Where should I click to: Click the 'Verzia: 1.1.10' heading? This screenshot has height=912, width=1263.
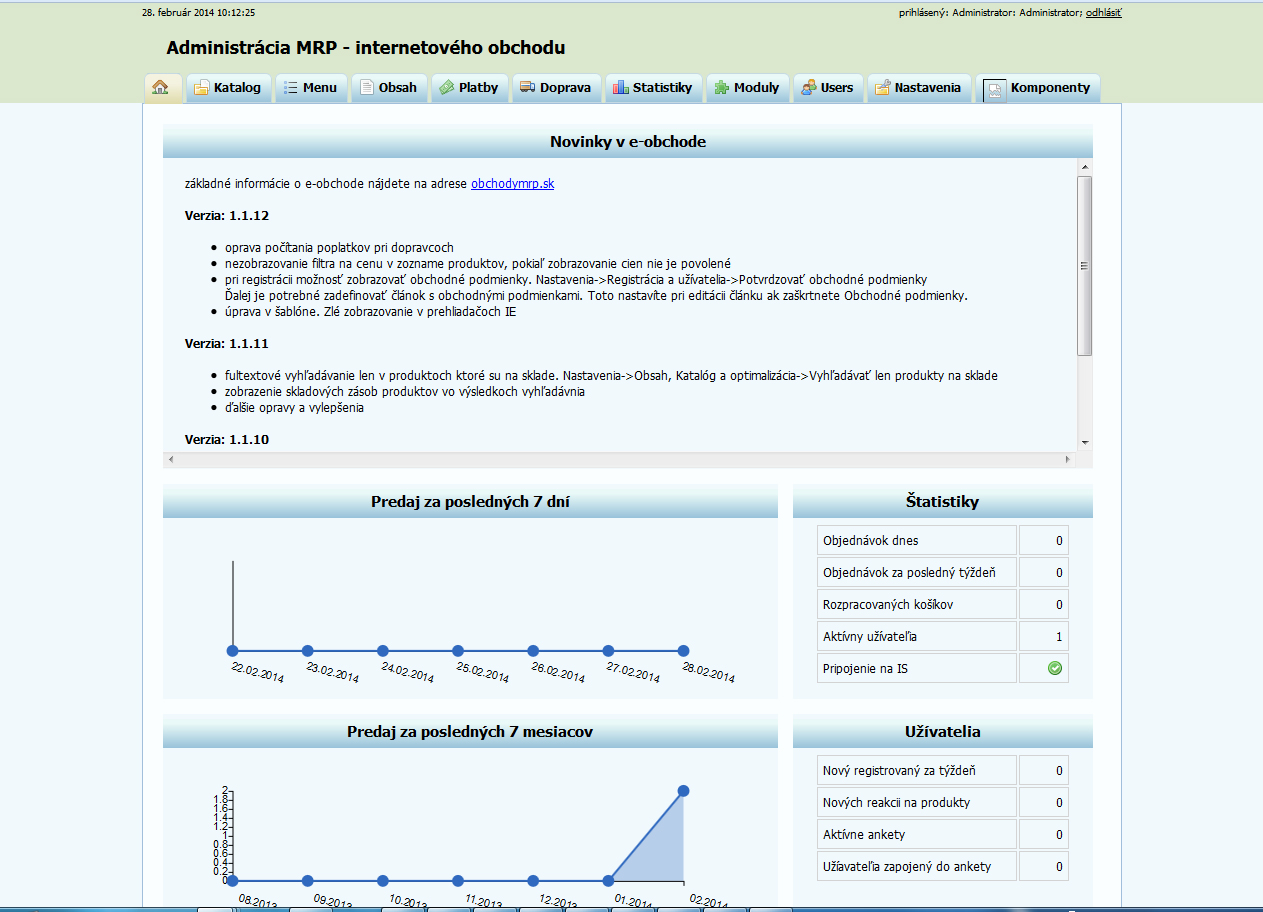click(x=227, y=440)
